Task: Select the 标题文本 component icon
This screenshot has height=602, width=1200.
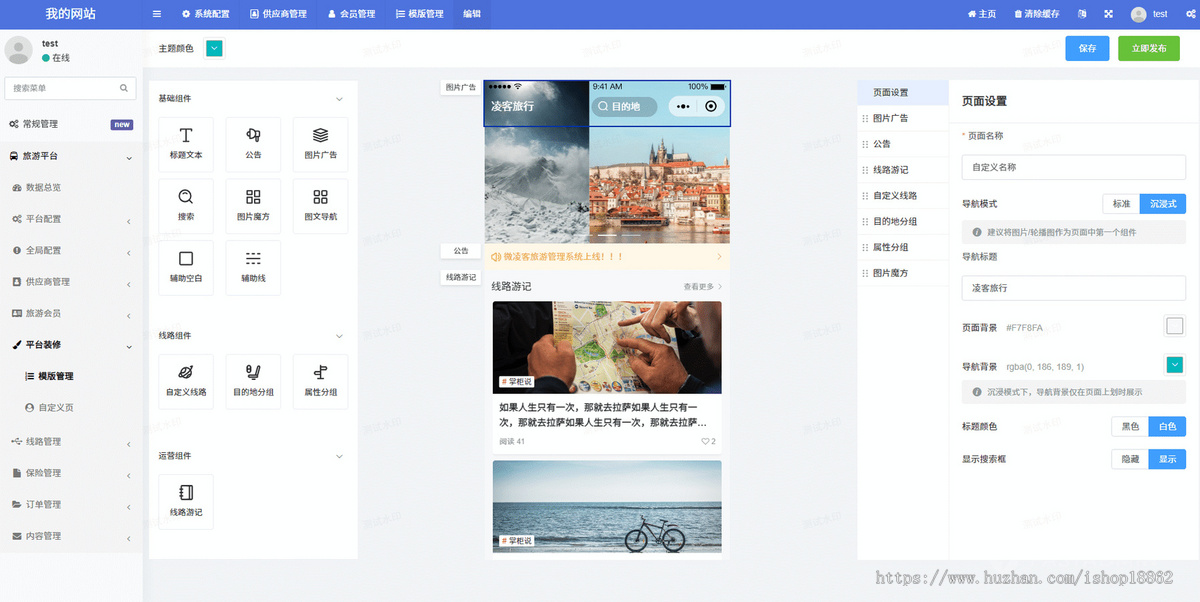Action: click(x=186, y=143)
